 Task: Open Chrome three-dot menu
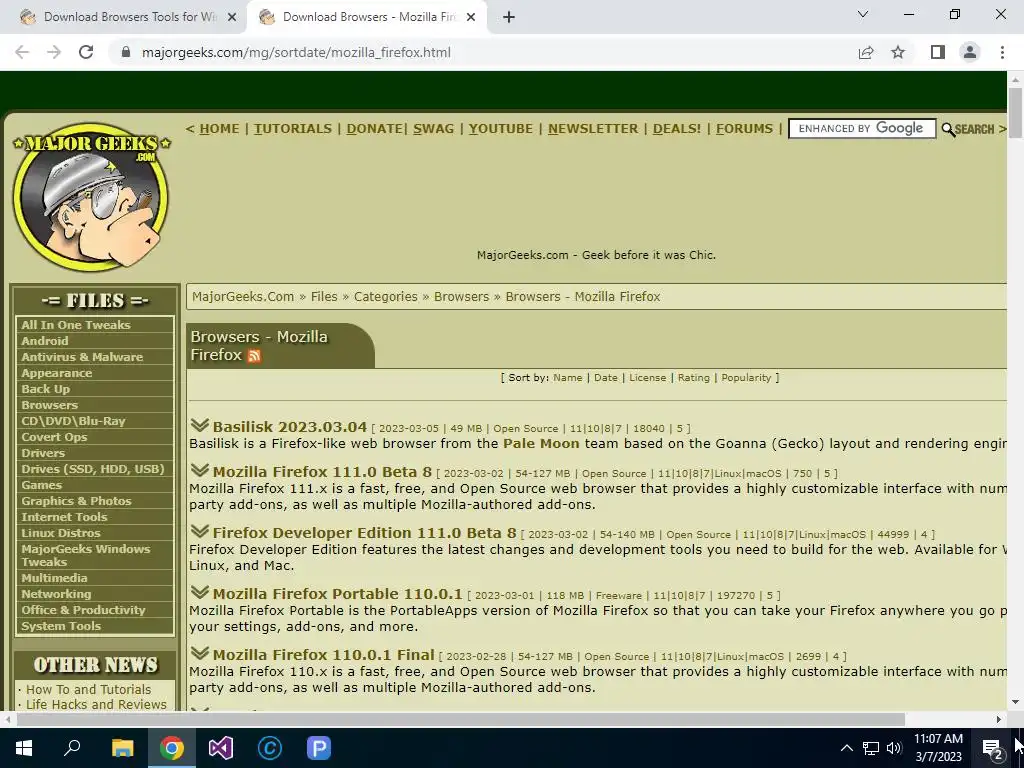coord(1002,52)
